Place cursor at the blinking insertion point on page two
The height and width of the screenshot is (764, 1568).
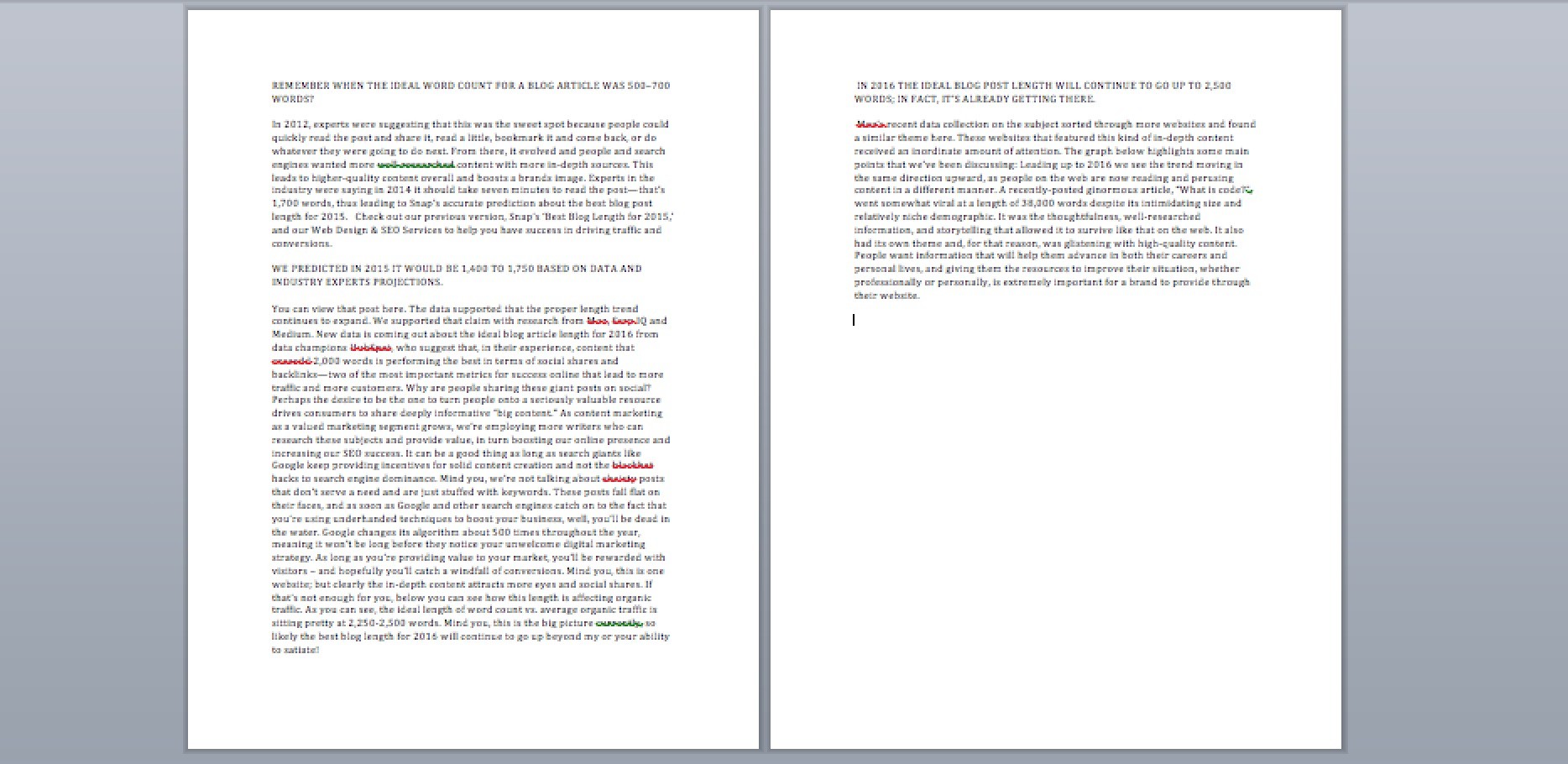point(853,320)
